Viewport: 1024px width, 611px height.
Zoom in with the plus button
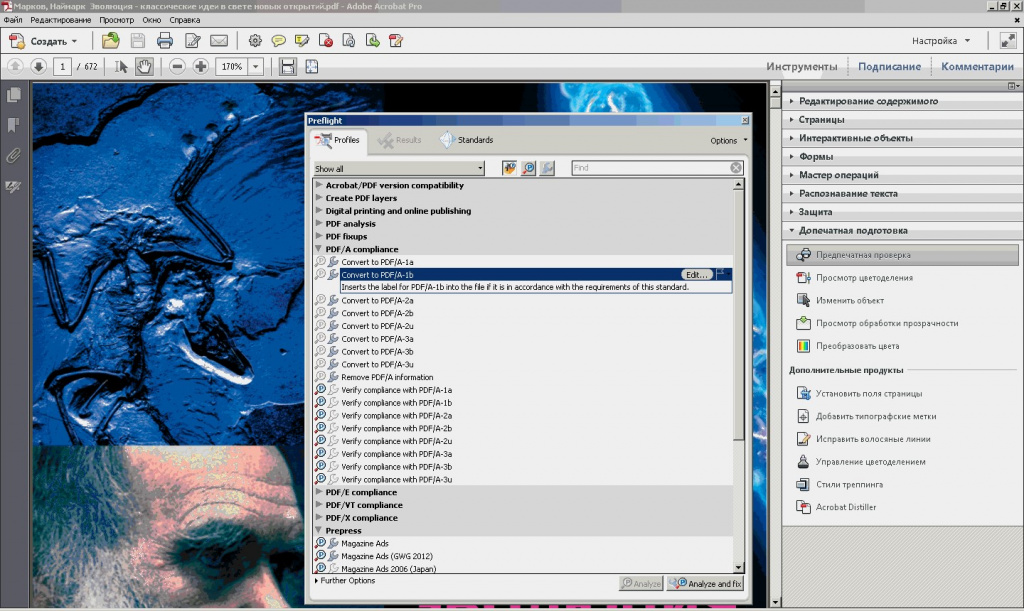coord(200,67)
